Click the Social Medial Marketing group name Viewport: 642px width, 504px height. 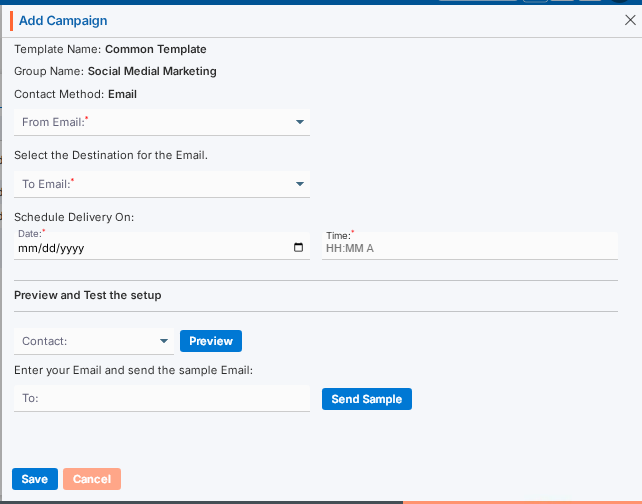point(152,71)
